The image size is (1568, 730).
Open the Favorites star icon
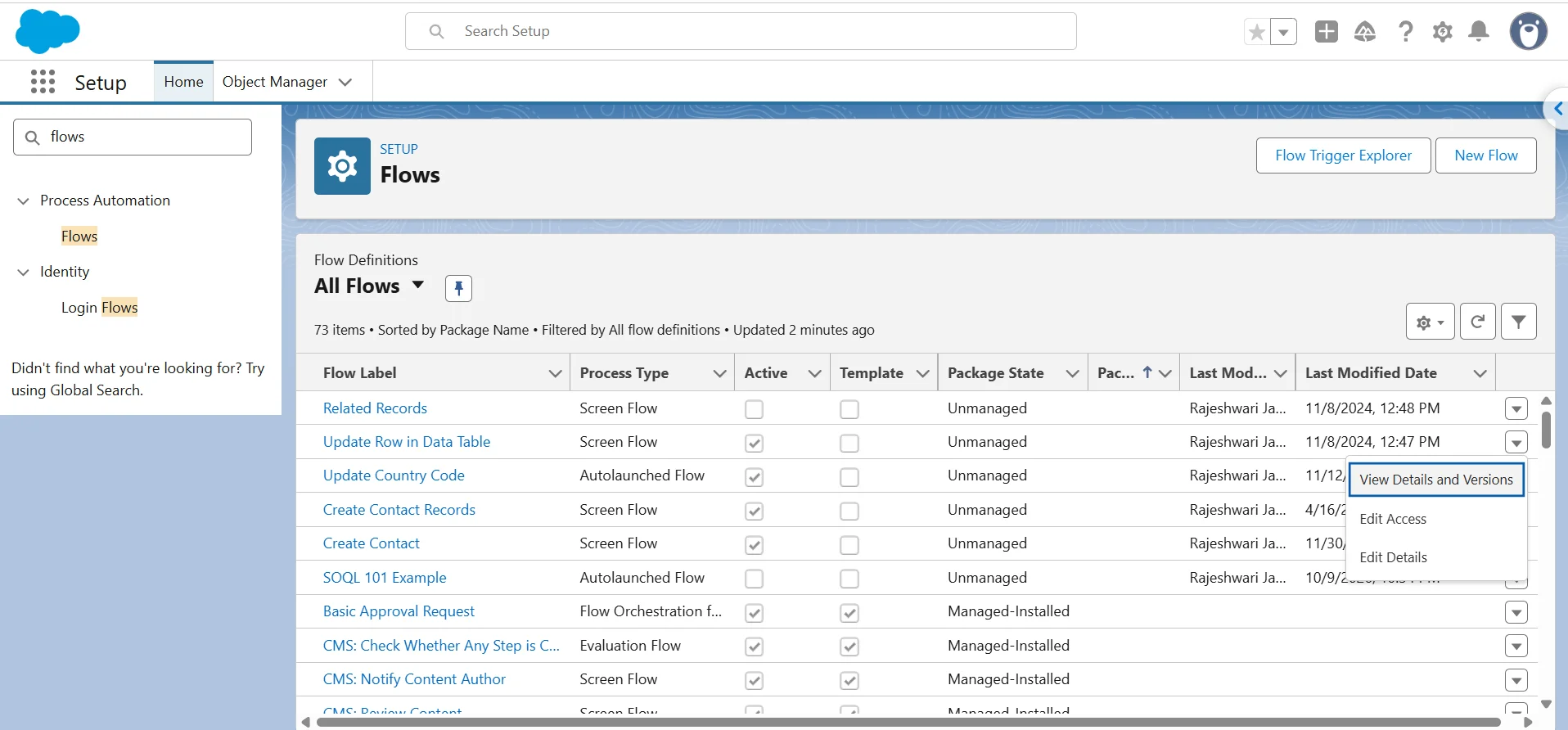1256,32
